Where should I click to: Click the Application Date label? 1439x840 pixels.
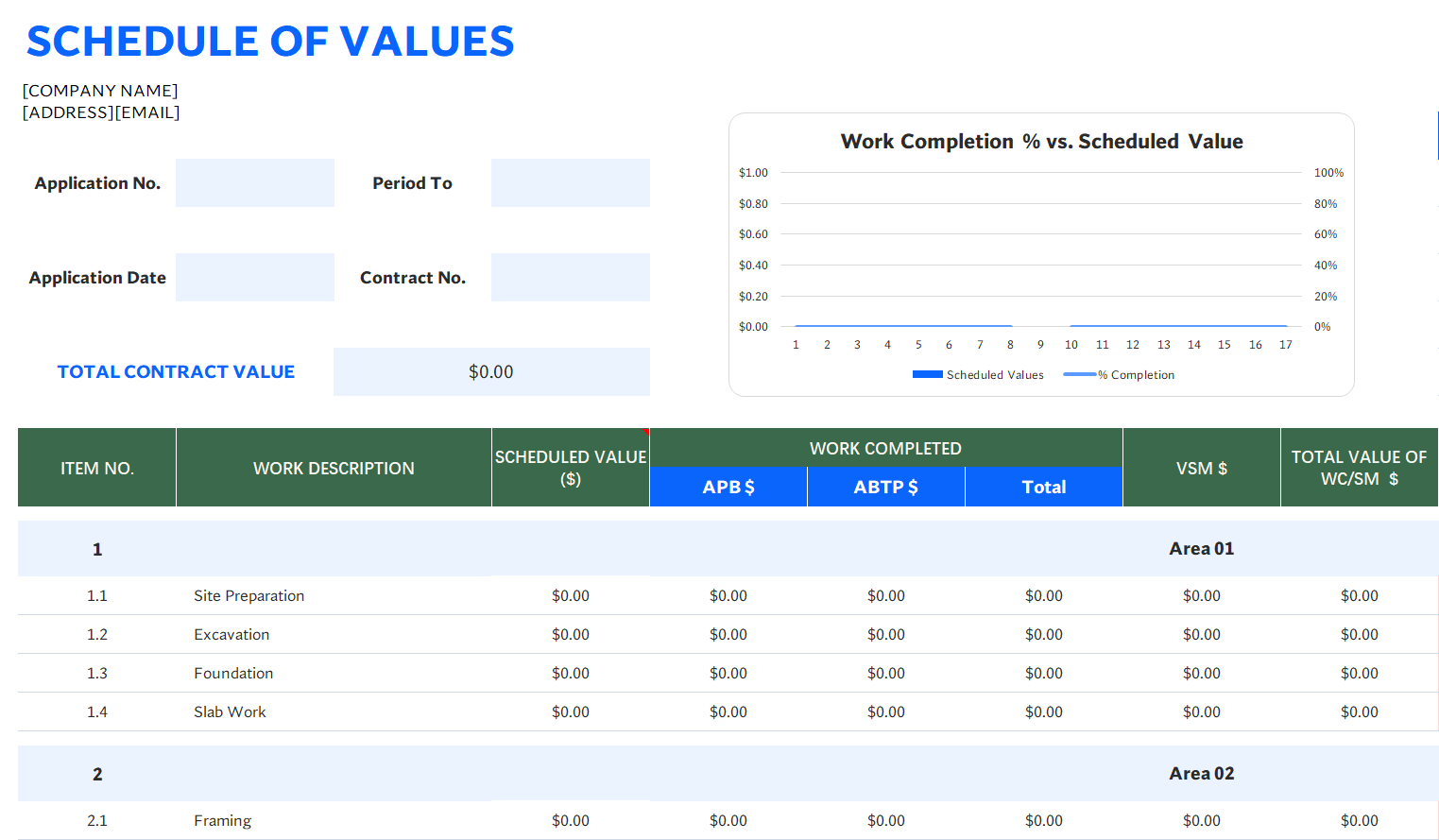coord(97,278)
